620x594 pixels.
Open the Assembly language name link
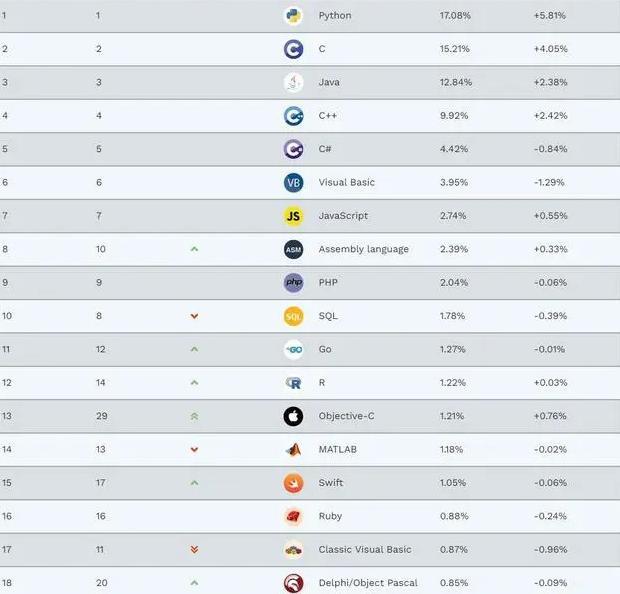click(363, 250)
